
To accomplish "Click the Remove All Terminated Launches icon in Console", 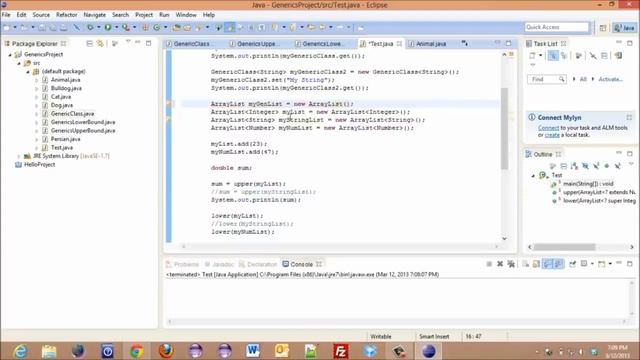I will 511,264.
